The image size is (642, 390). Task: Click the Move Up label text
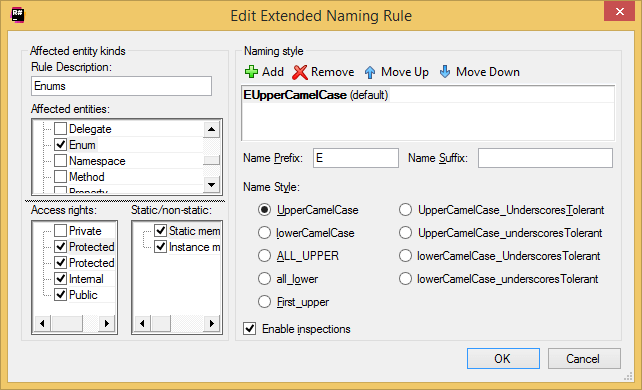point(405,72)
